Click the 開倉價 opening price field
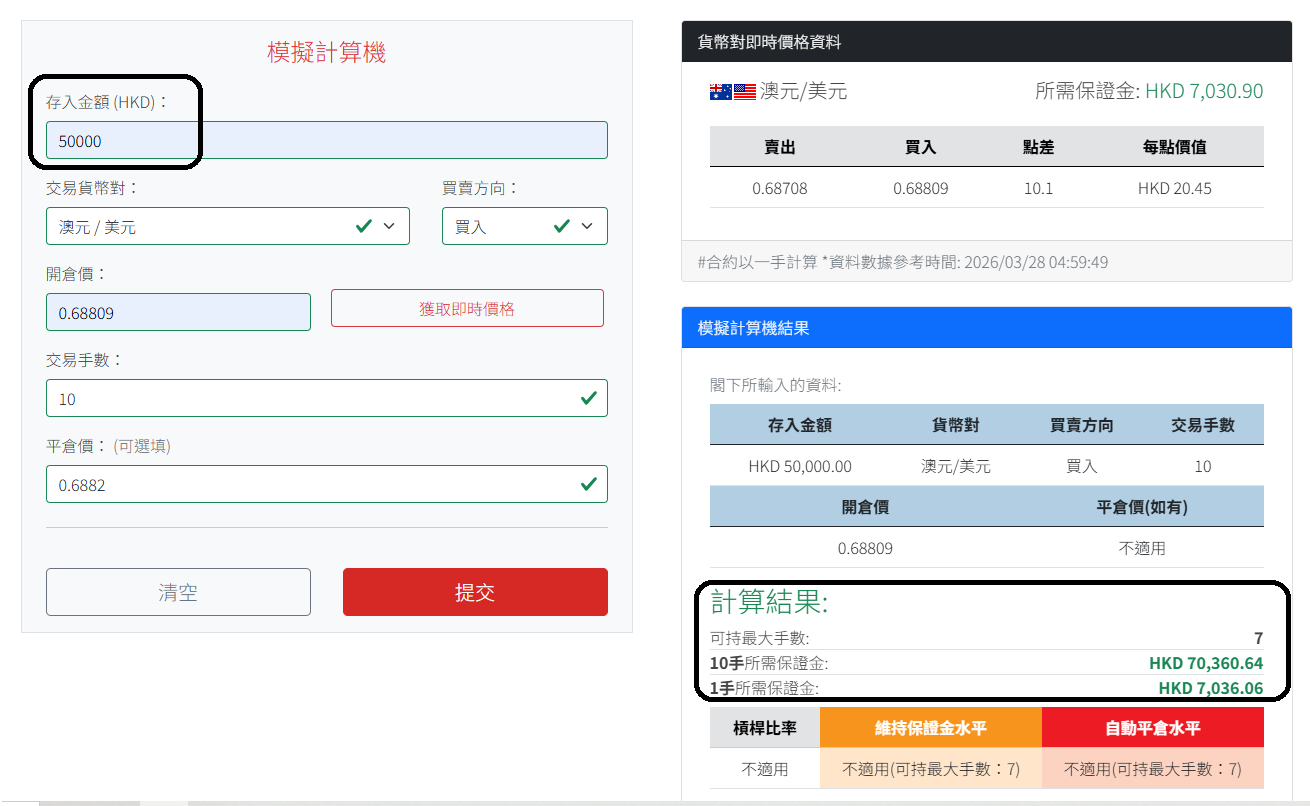The width and height of the screenshot is (1310, 806). pos(178,312)
